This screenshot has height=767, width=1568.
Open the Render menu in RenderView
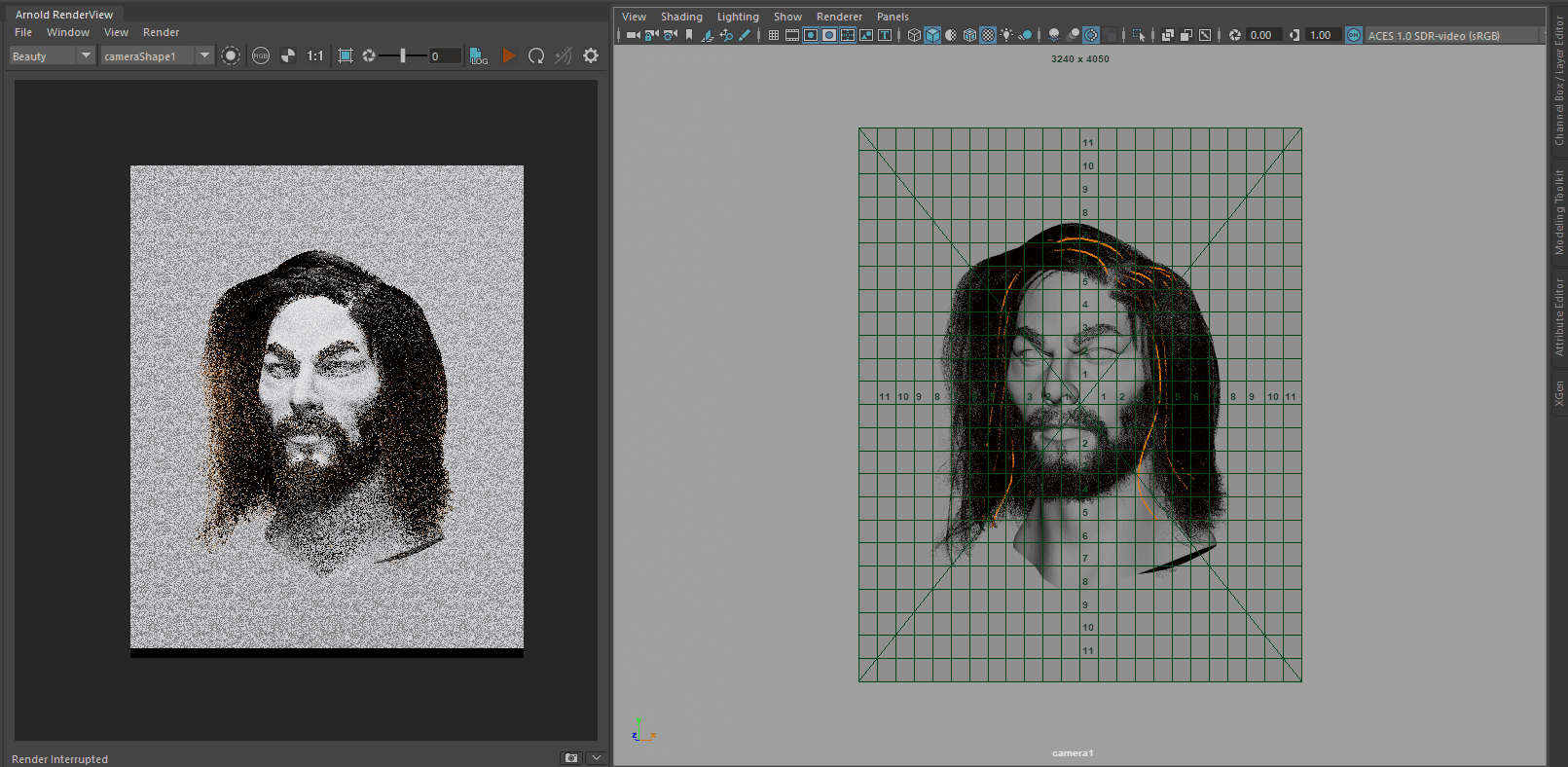161,32
